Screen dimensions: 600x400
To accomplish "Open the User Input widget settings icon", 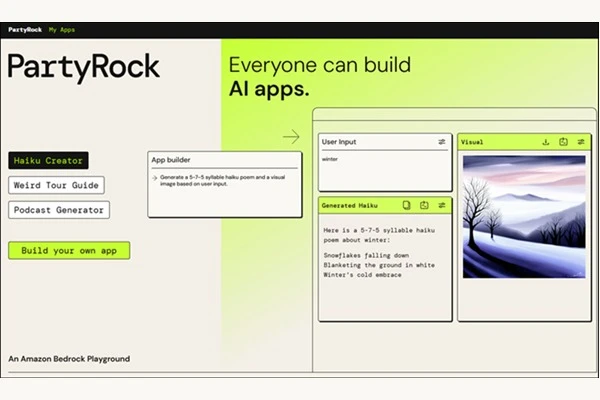I will [442, 142].
